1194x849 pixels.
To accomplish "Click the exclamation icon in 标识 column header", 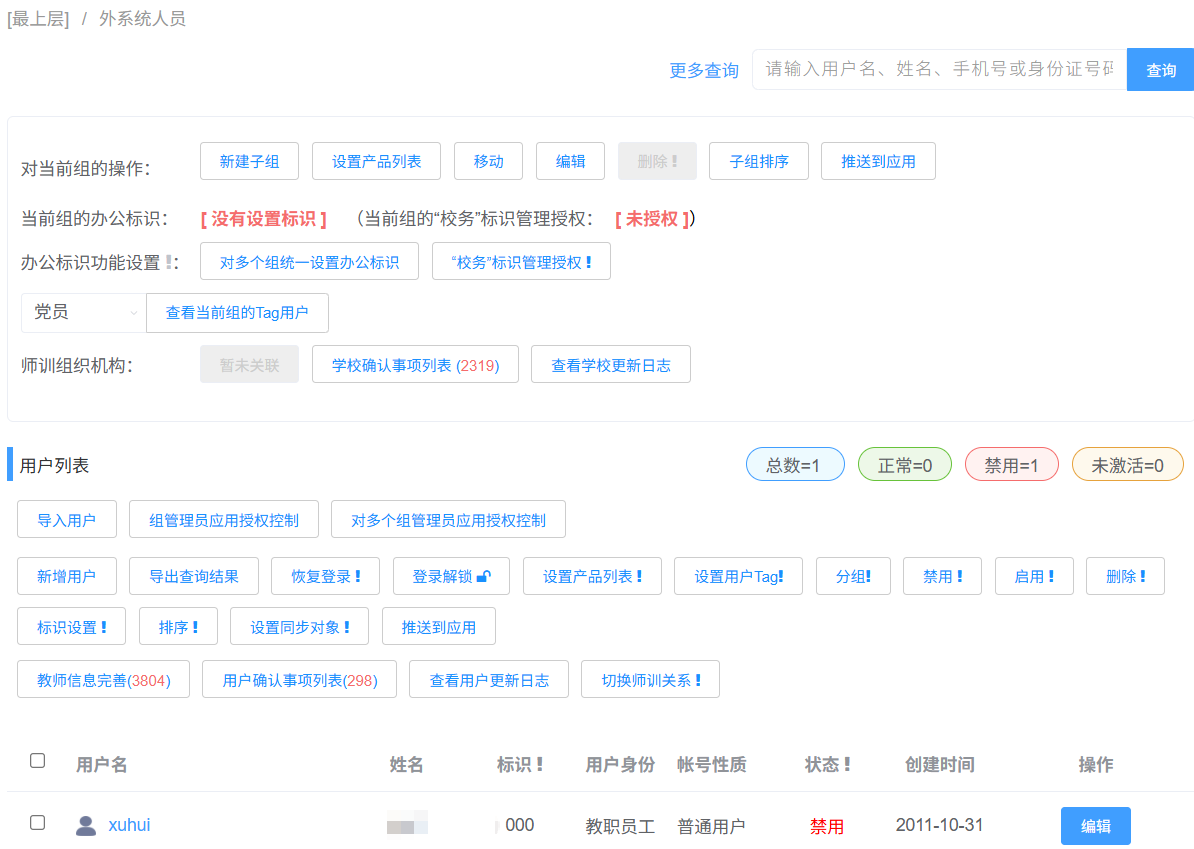I will pyautogui.click(x=540, y=764).
